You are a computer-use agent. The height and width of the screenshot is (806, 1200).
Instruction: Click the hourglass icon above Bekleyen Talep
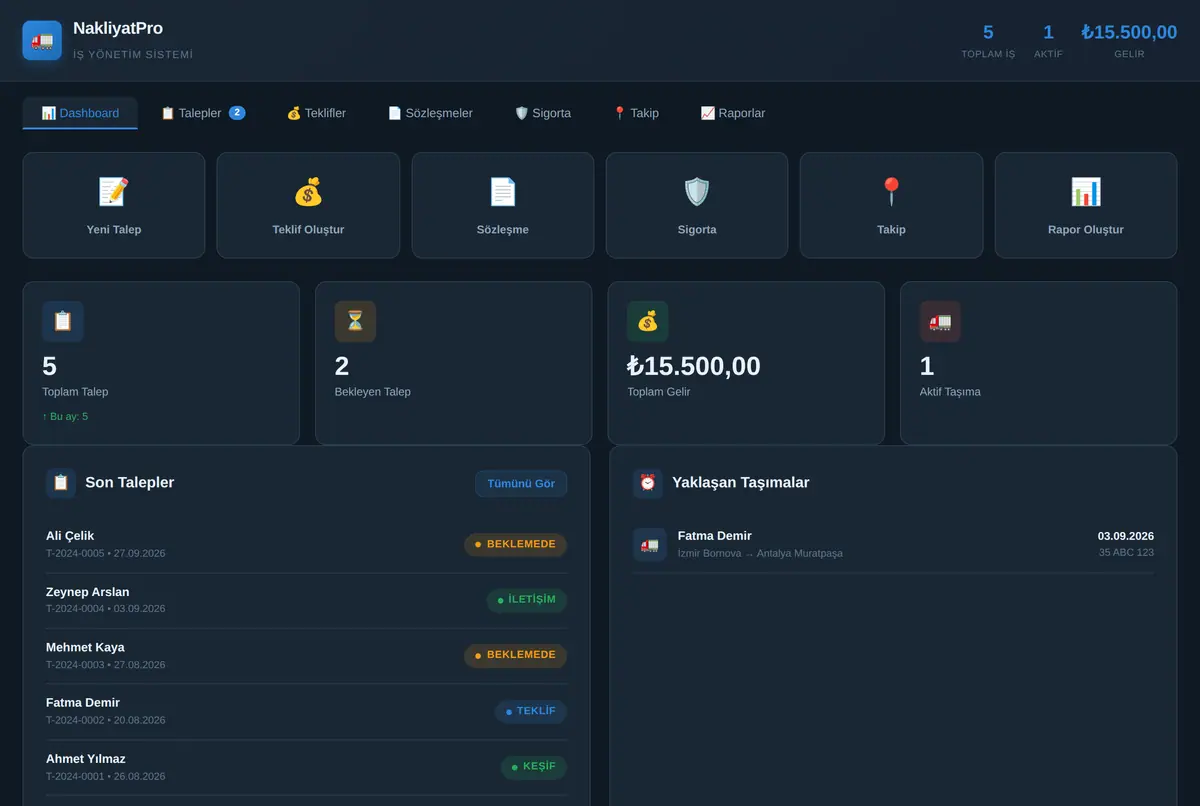[355, 322]
